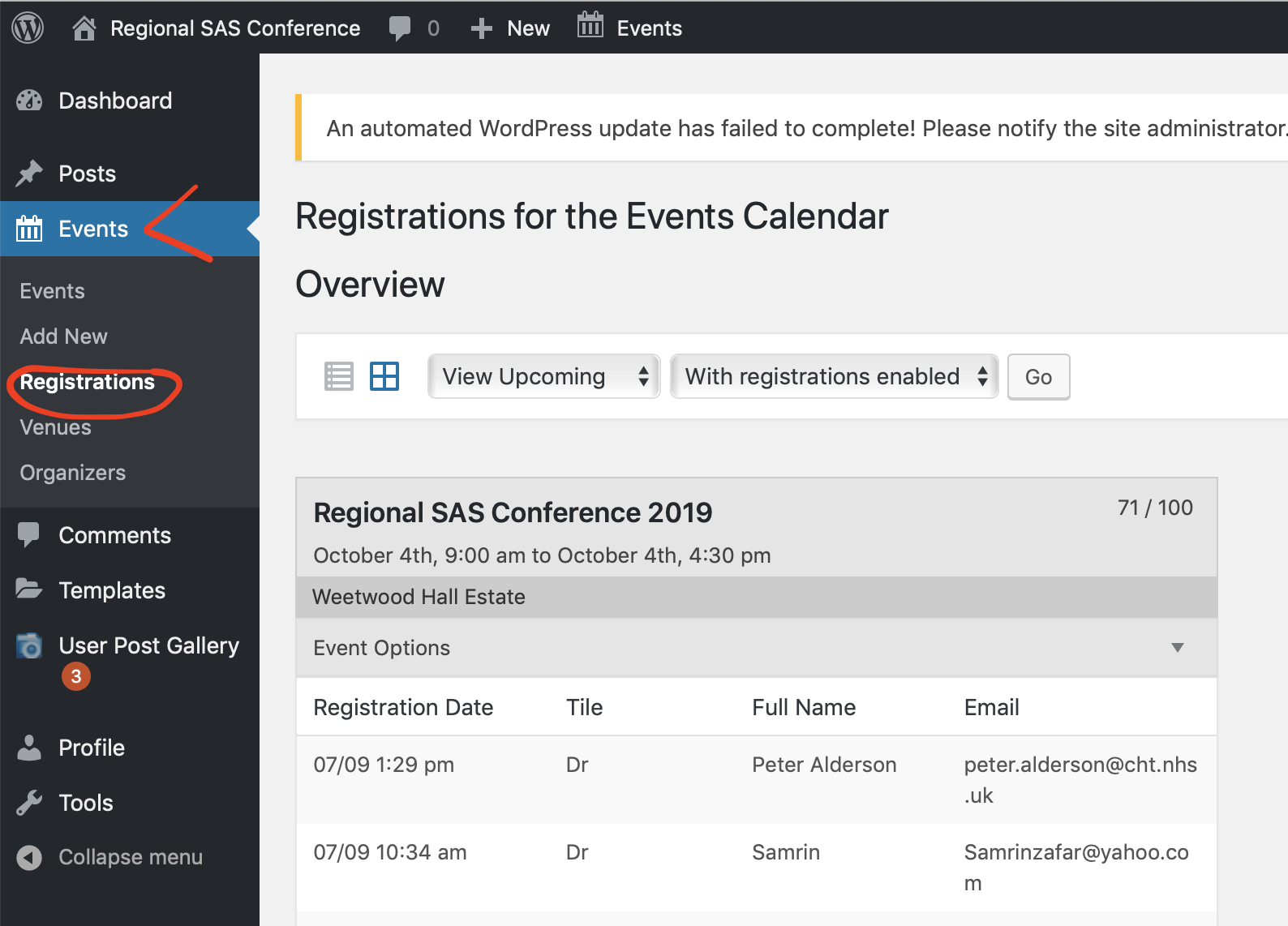Click the Profile user icon
Viewport: 1288px width, 926px height.
[29, 748]
